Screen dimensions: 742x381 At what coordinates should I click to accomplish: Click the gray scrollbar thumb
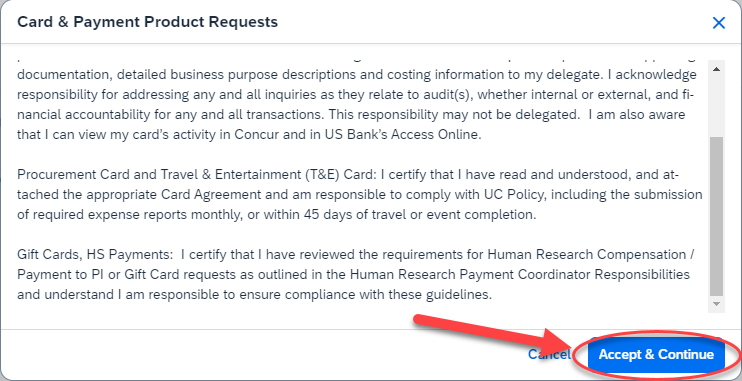click(x=716, y=215)
